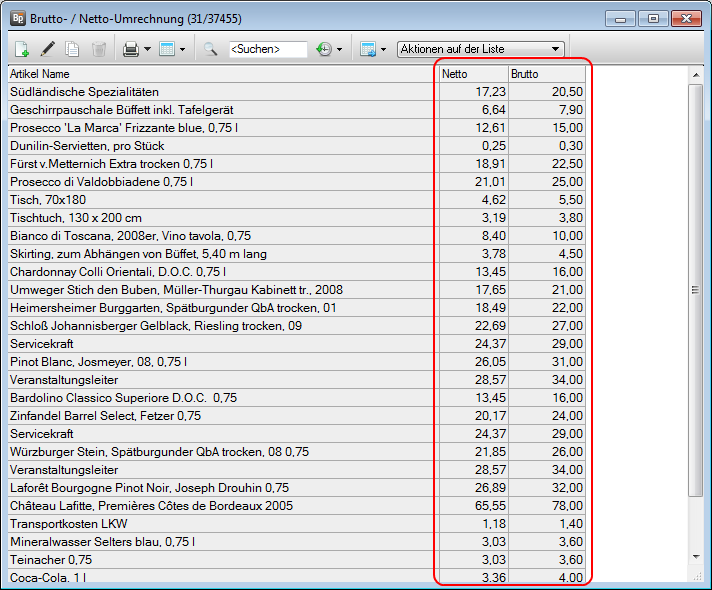Open the printer dropdown arrow
This screenshot has height=590, width=712.
point(147,49)
